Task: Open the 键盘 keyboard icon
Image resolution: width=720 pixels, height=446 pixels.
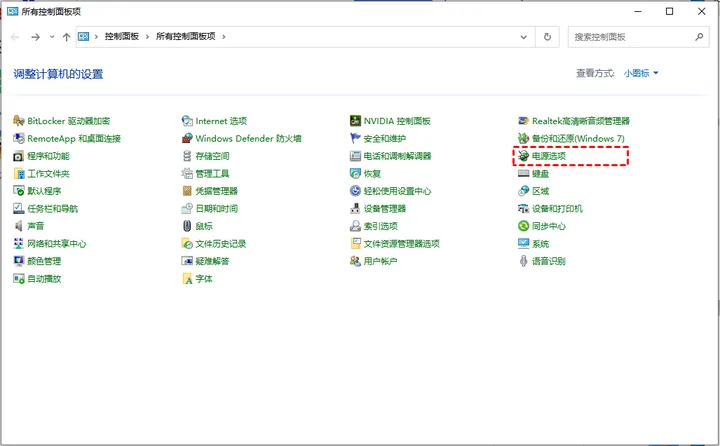Action: pos(523,174)
